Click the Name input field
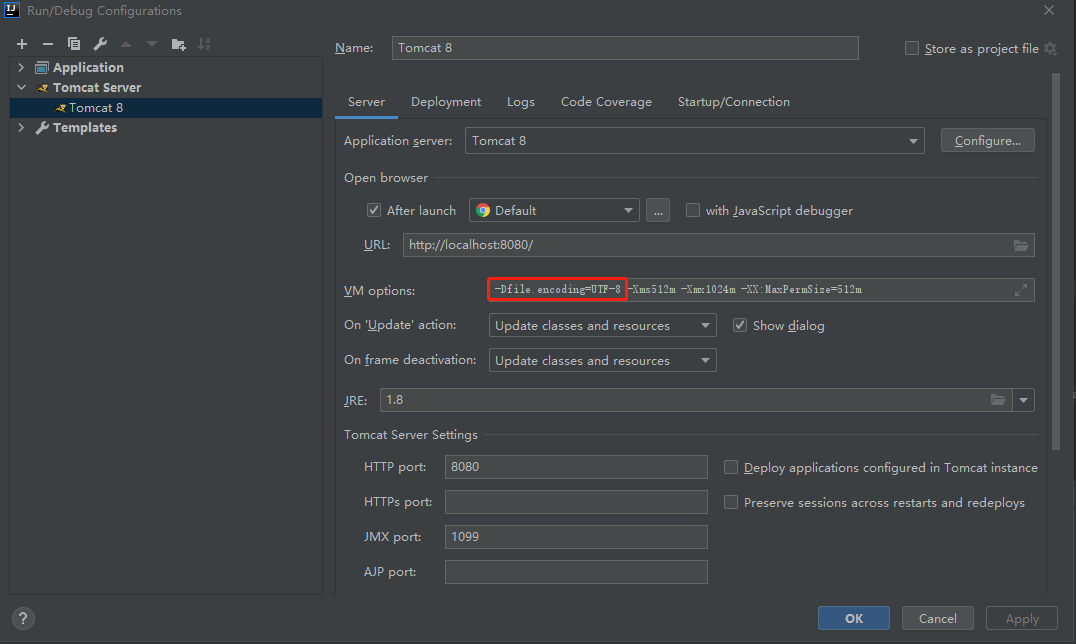 pyautogui.click(x=625, y=48)
